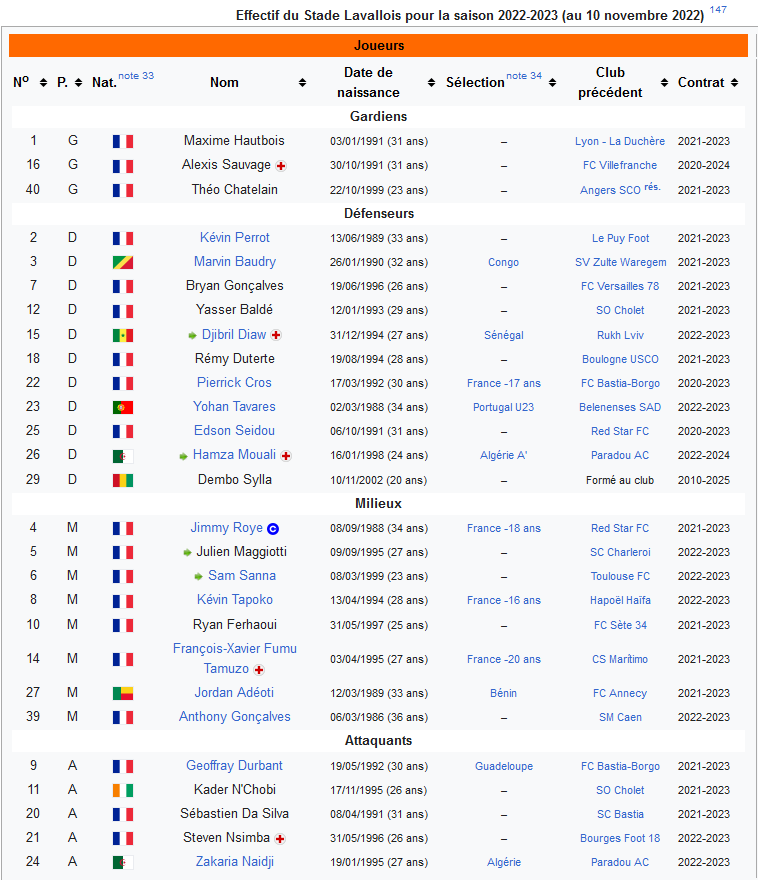Screen dimensions: 758x880
Task: Select contract 2010-2025 cell
Action: [704, 480]
